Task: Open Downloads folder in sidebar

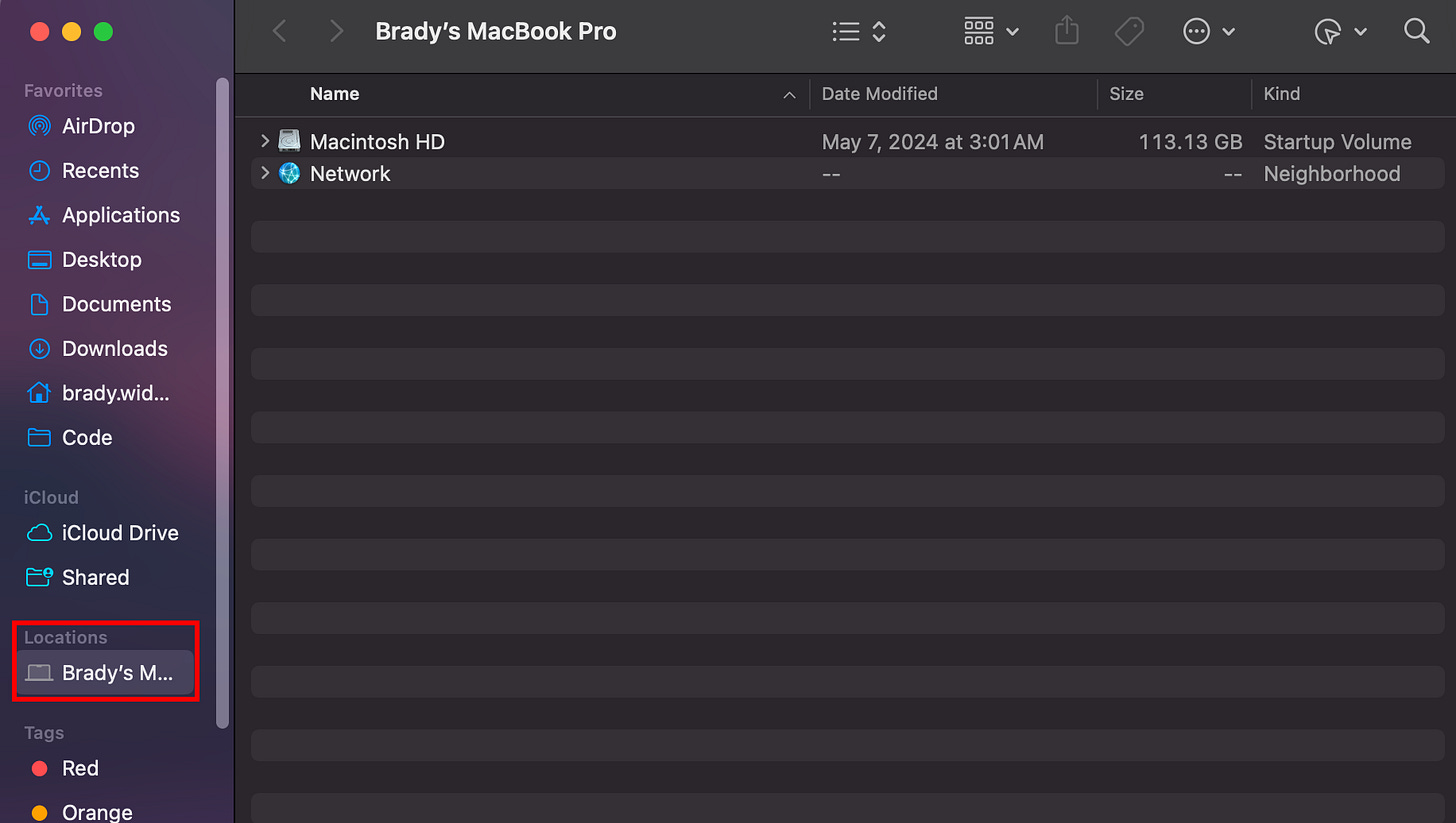Action: [x=114, y=349]
